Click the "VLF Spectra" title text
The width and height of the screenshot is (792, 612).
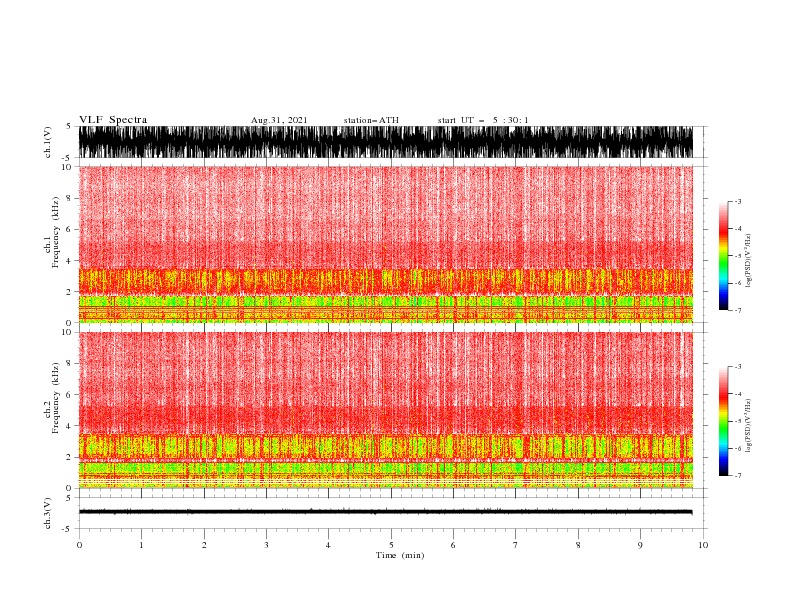pyautogui.click(x=113, y=120)
